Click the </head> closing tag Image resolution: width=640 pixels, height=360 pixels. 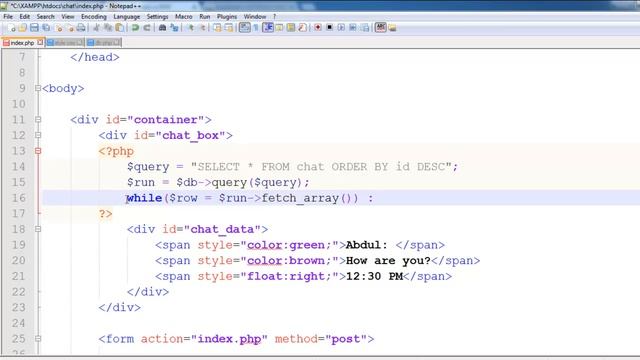point(95,57)
